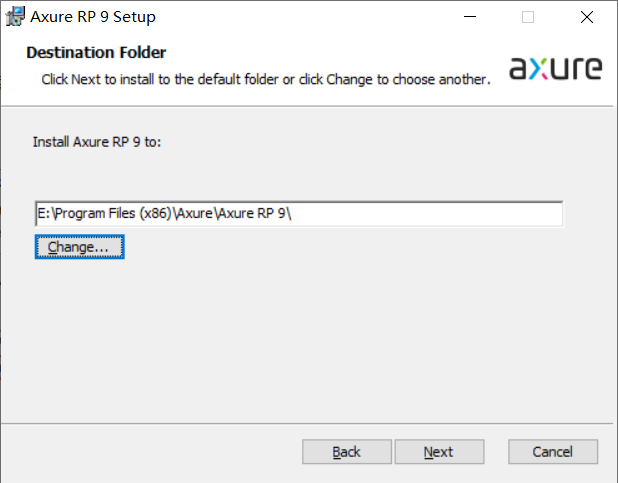Screen dimensions: 618x483
Task: Click the colorful x in axure logo
Action: coord(538,68)
